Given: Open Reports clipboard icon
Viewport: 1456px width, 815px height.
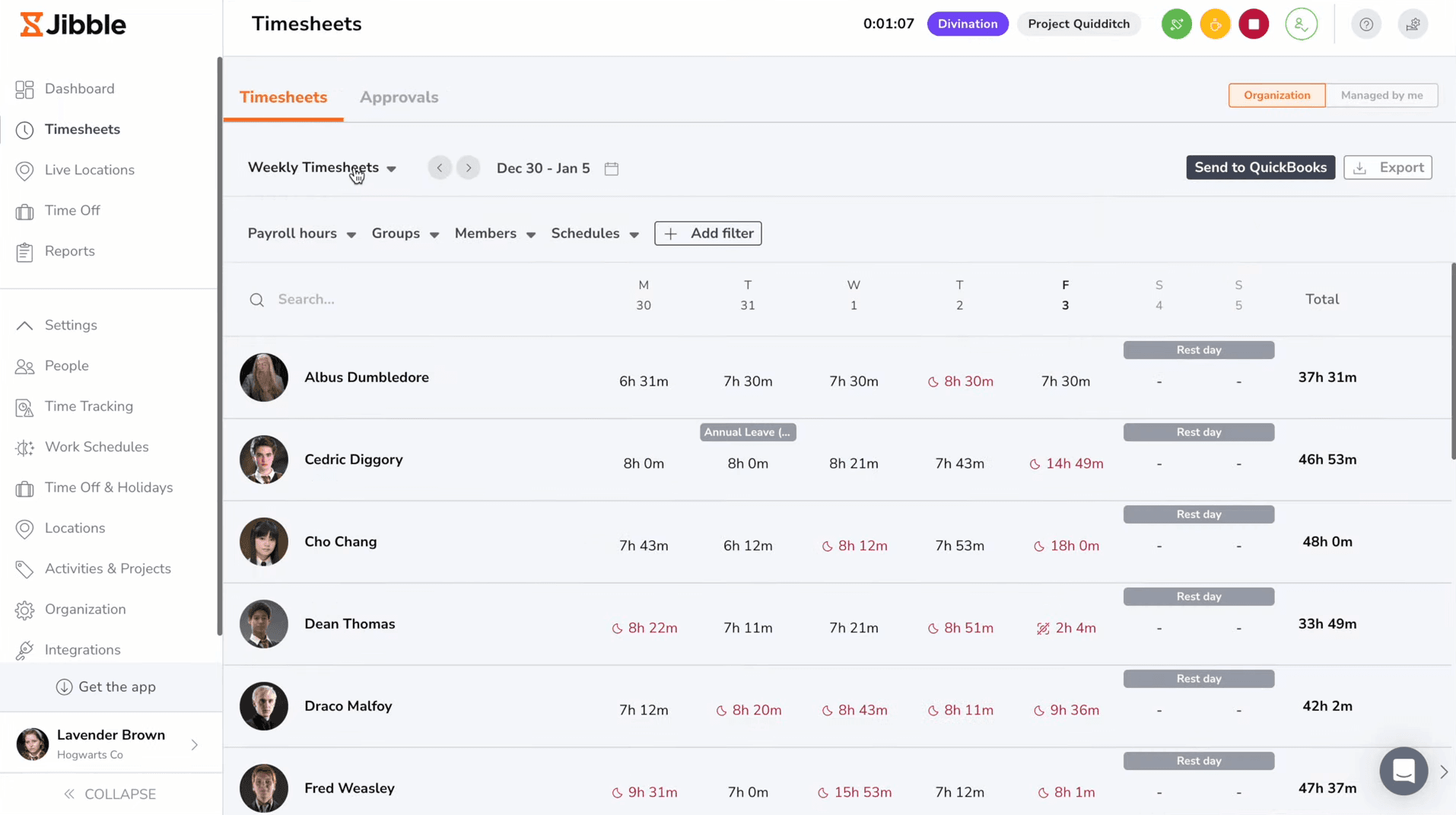Looking at the screenshot, I should point(24,252).
